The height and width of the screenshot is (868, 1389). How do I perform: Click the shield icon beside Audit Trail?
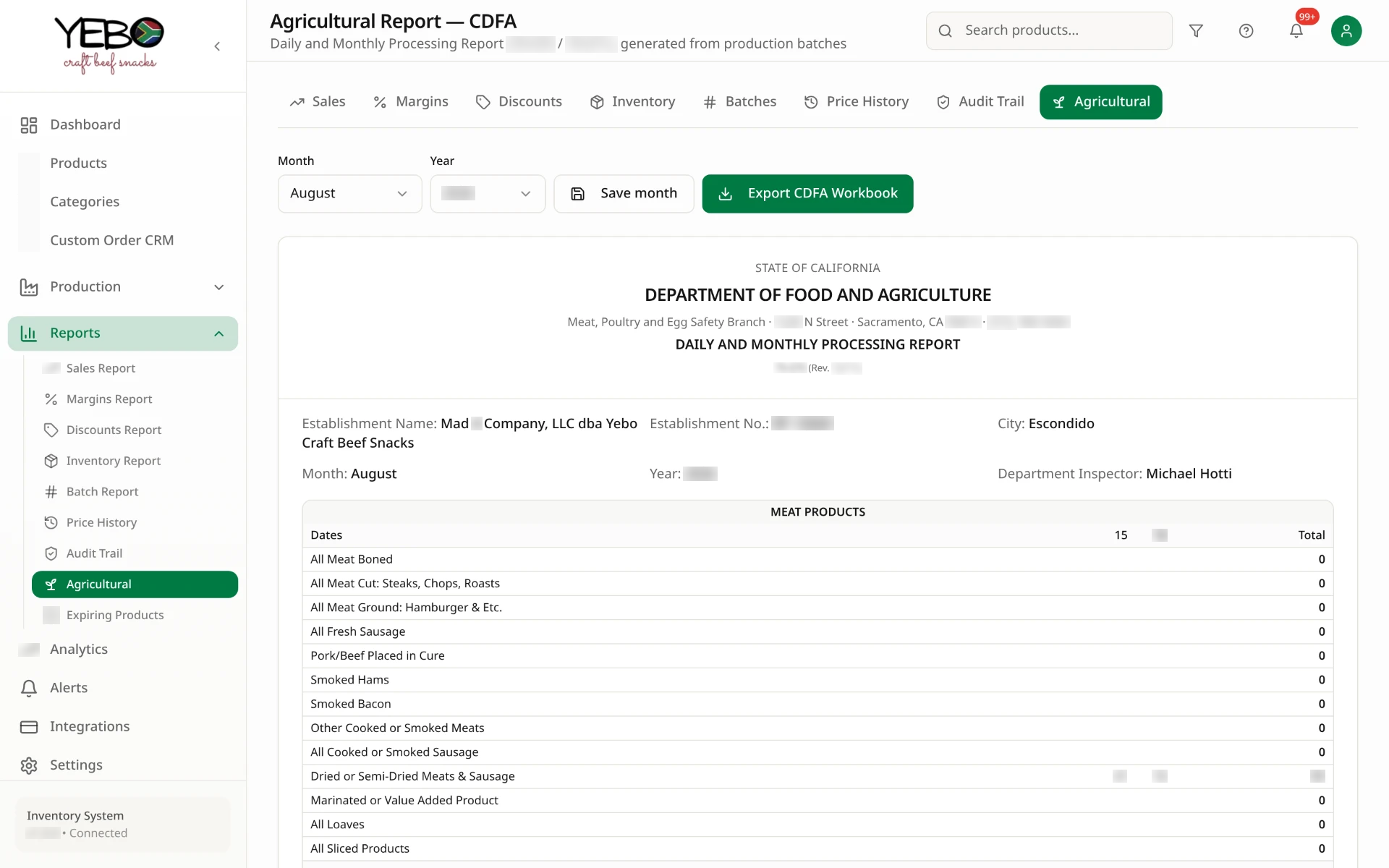coord(51,553)
